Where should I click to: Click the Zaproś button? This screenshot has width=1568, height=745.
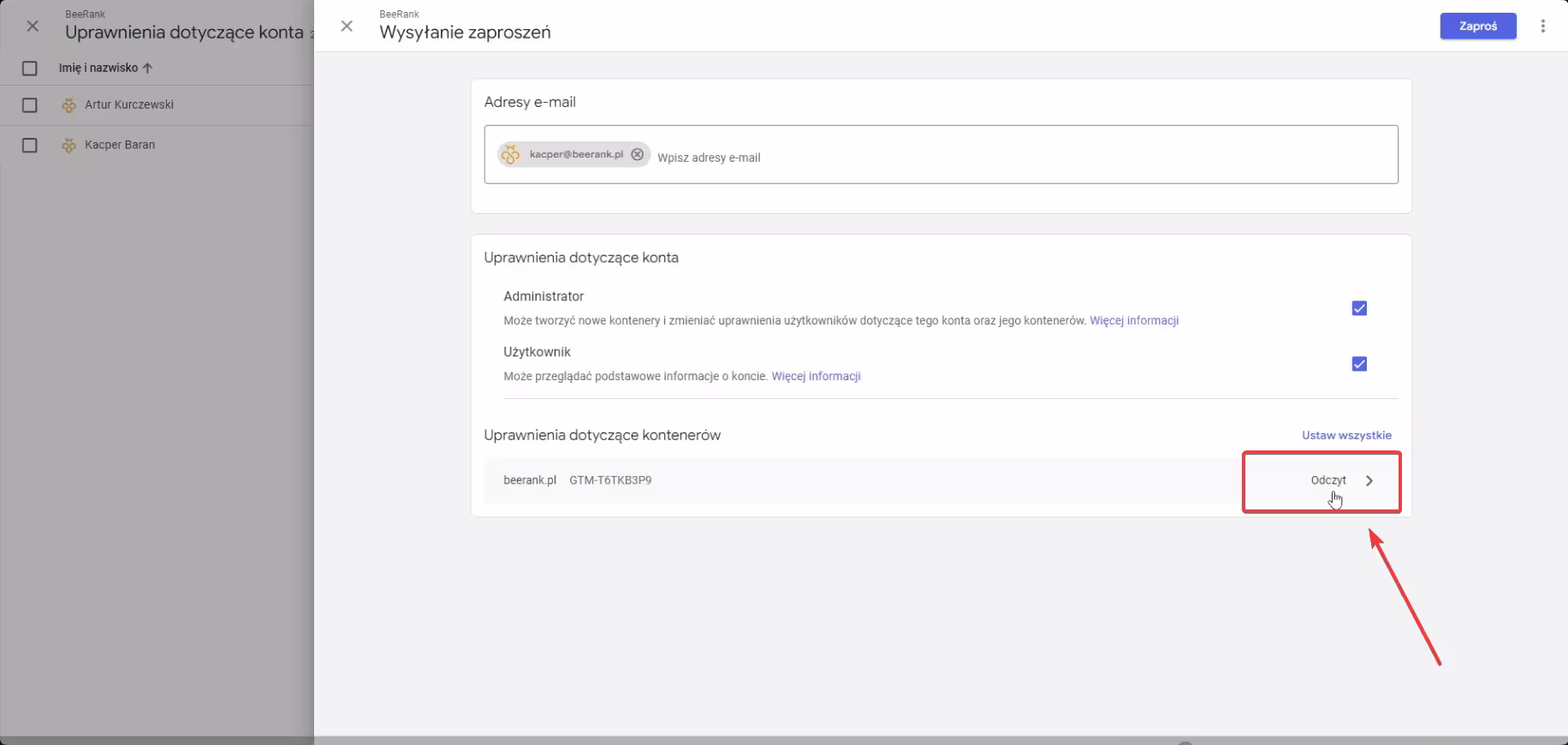point(1477,27)
